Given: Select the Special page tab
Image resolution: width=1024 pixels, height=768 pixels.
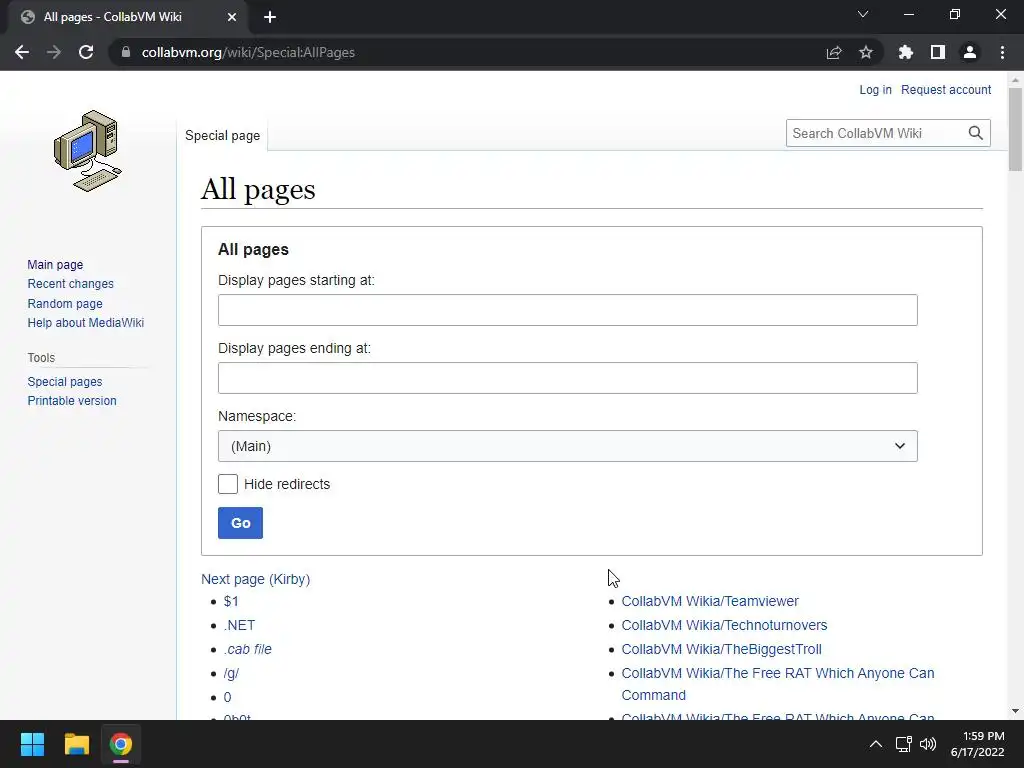Looking at the screenshot, I should [x=222, y=135].
